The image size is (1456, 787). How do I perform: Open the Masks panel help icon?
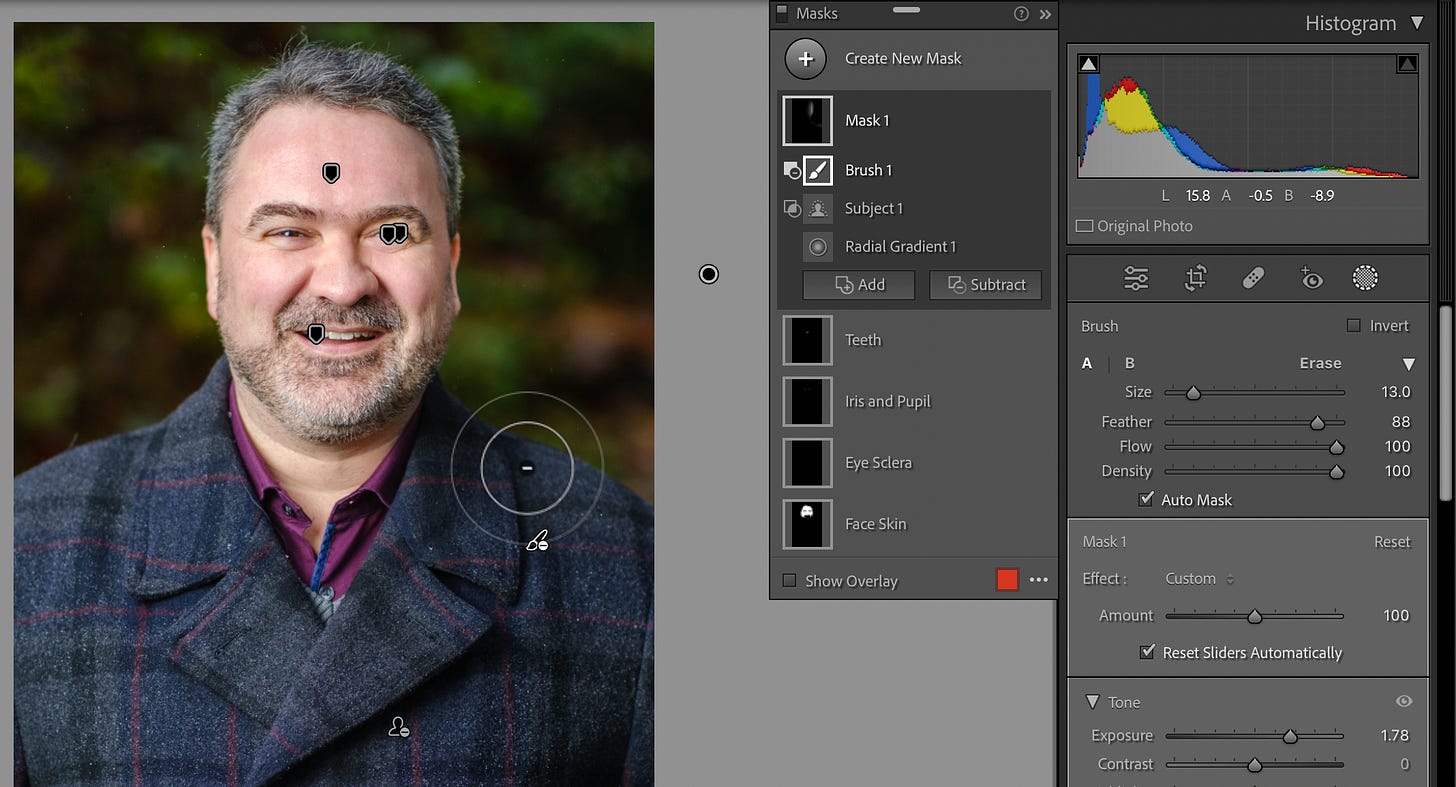click(x=1021, y=14)
